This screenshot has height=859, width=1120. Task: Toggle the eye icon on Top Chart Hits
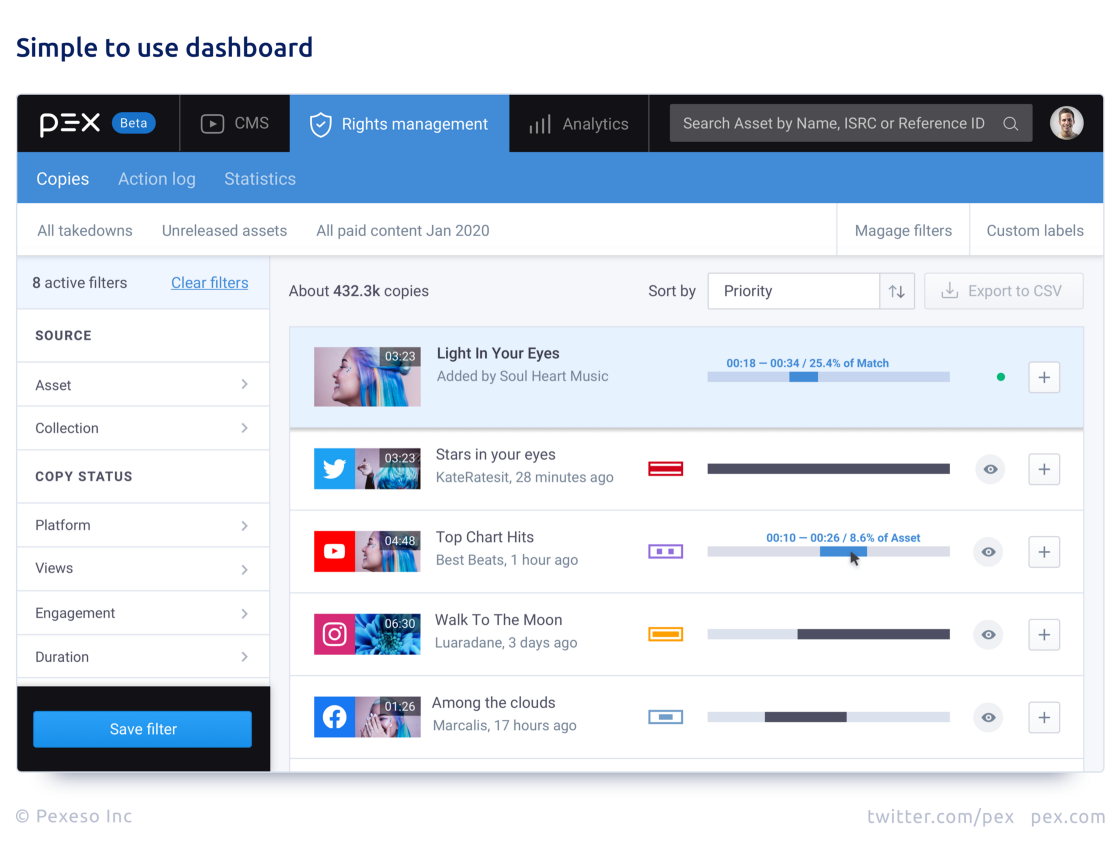point(988,551)
